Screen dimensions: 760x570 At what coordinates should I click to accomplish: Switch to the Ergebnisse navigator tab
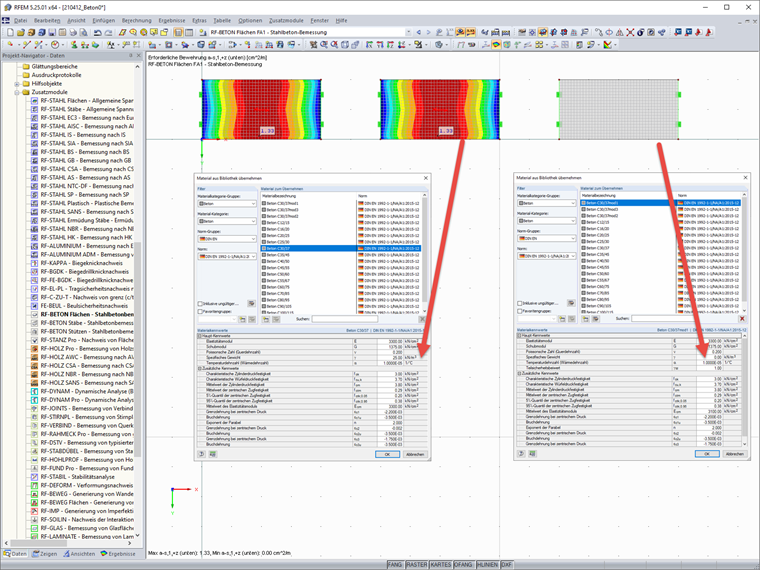pos(118,554)
